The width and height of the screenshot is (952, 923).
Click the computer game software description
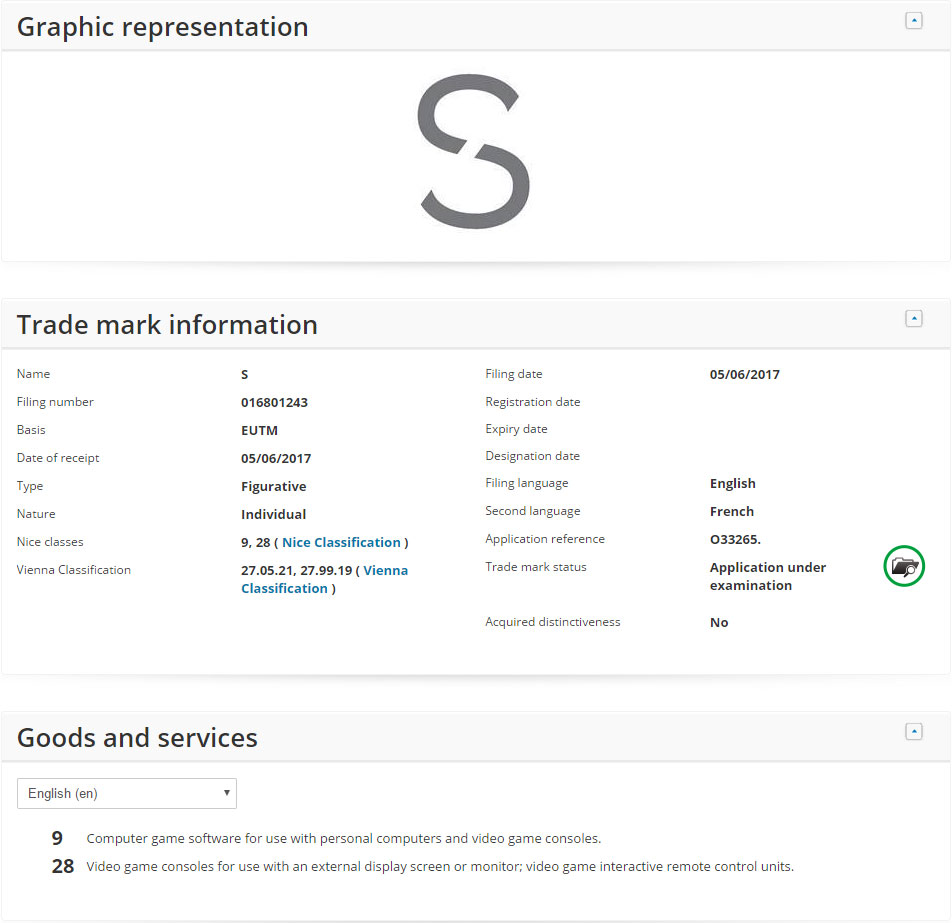pos(344,838)
